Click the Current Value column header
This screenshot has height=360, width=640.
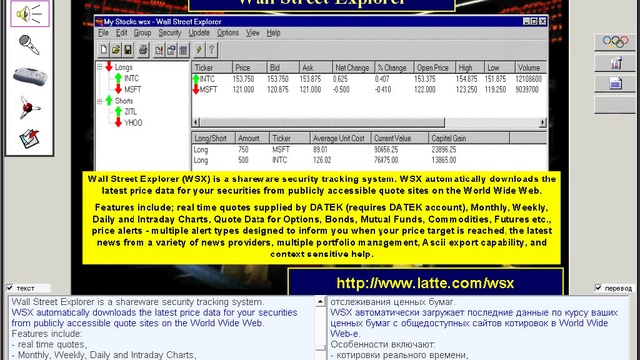click(x=400, y=138)
